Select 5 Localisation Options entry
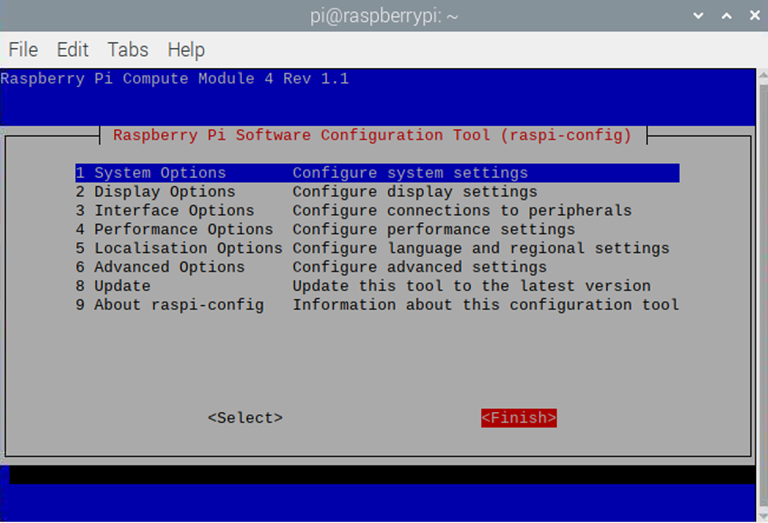Viewport: 768px width, 523px height. pyautogui.click(x=377, y=248)
